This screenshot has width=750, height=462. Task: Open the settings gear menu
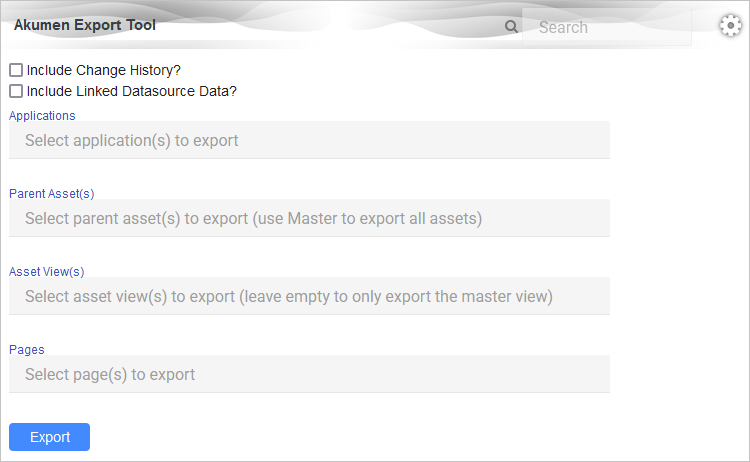[x=731, y=26]
